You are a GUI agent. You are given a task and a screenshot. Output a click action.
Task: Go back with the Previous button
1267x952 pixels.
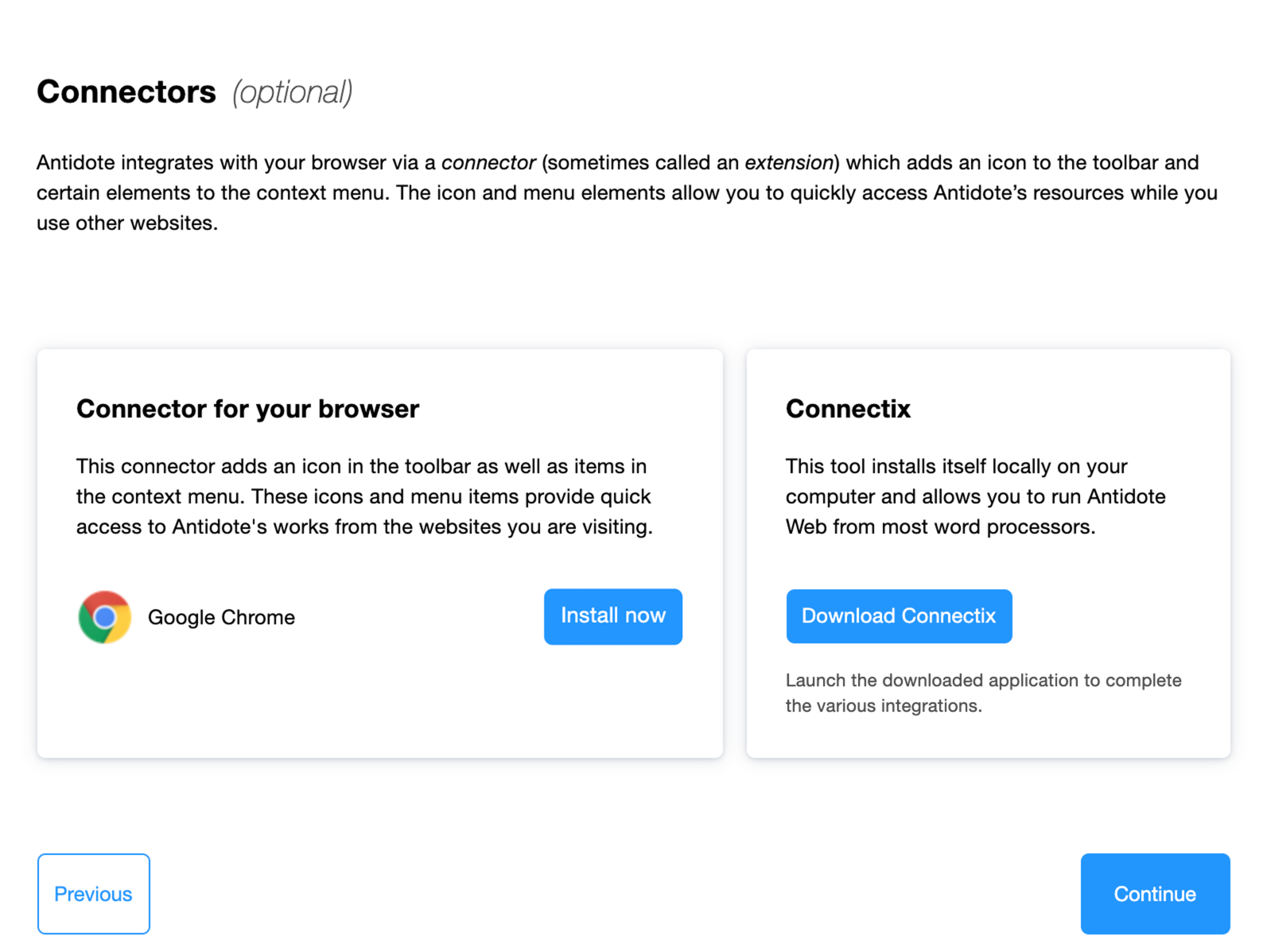[x=93, y=894]
